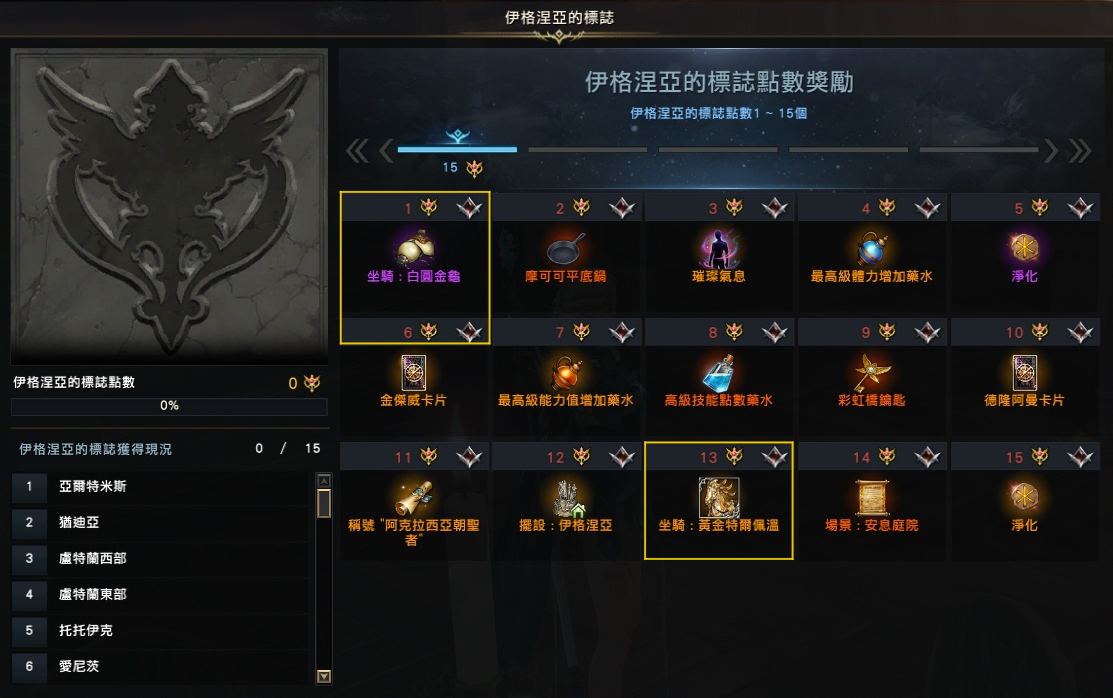1113x698 pixels.
Task: Select the 金傑威卡片 card icon
Action: [414, 372]
